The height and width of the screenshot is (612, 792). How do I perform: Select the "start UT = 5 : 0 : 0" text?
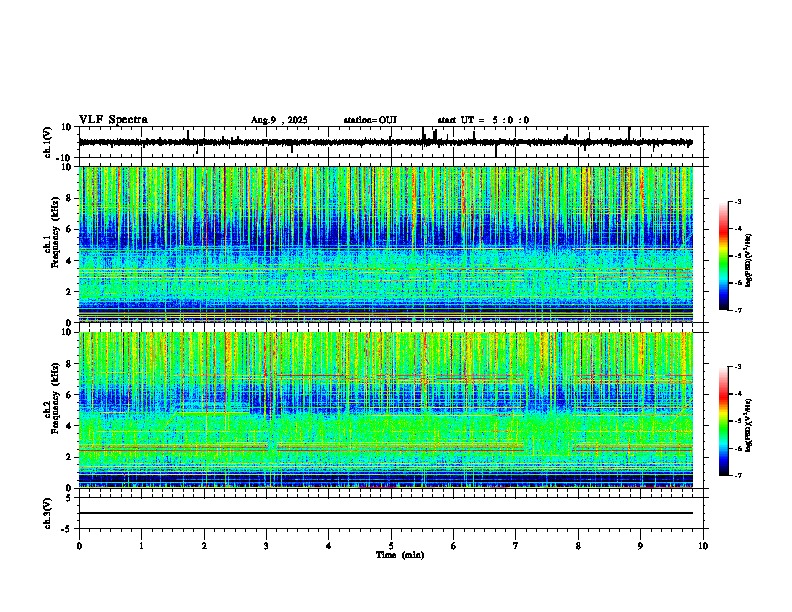point(483,120)
